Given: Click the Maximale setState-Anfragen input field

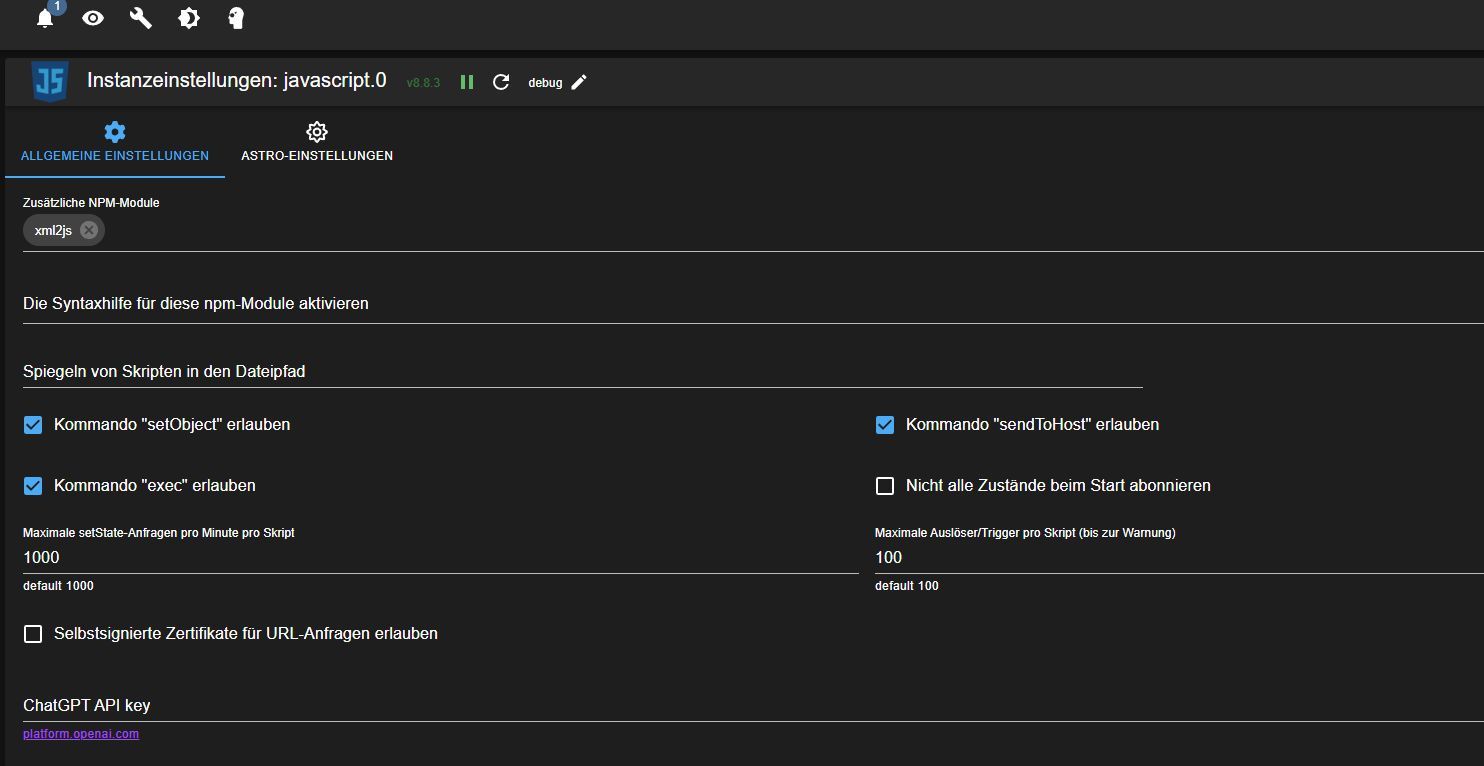Looking at the screenshot, I should click(x=440, y=557).
